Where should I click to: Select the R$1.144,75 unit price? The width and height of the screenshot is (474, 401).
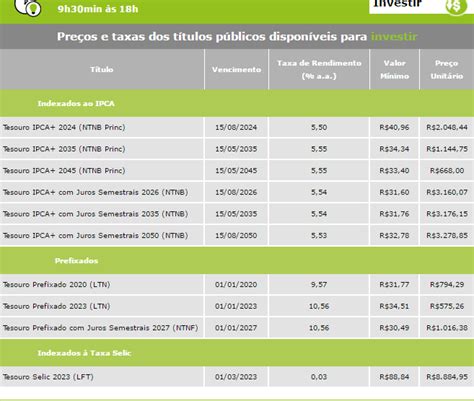coord(447,149)
